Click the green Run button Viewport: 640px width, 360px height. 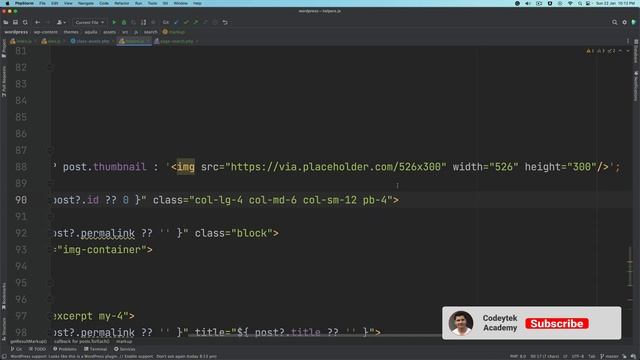(x=114, y=22)
